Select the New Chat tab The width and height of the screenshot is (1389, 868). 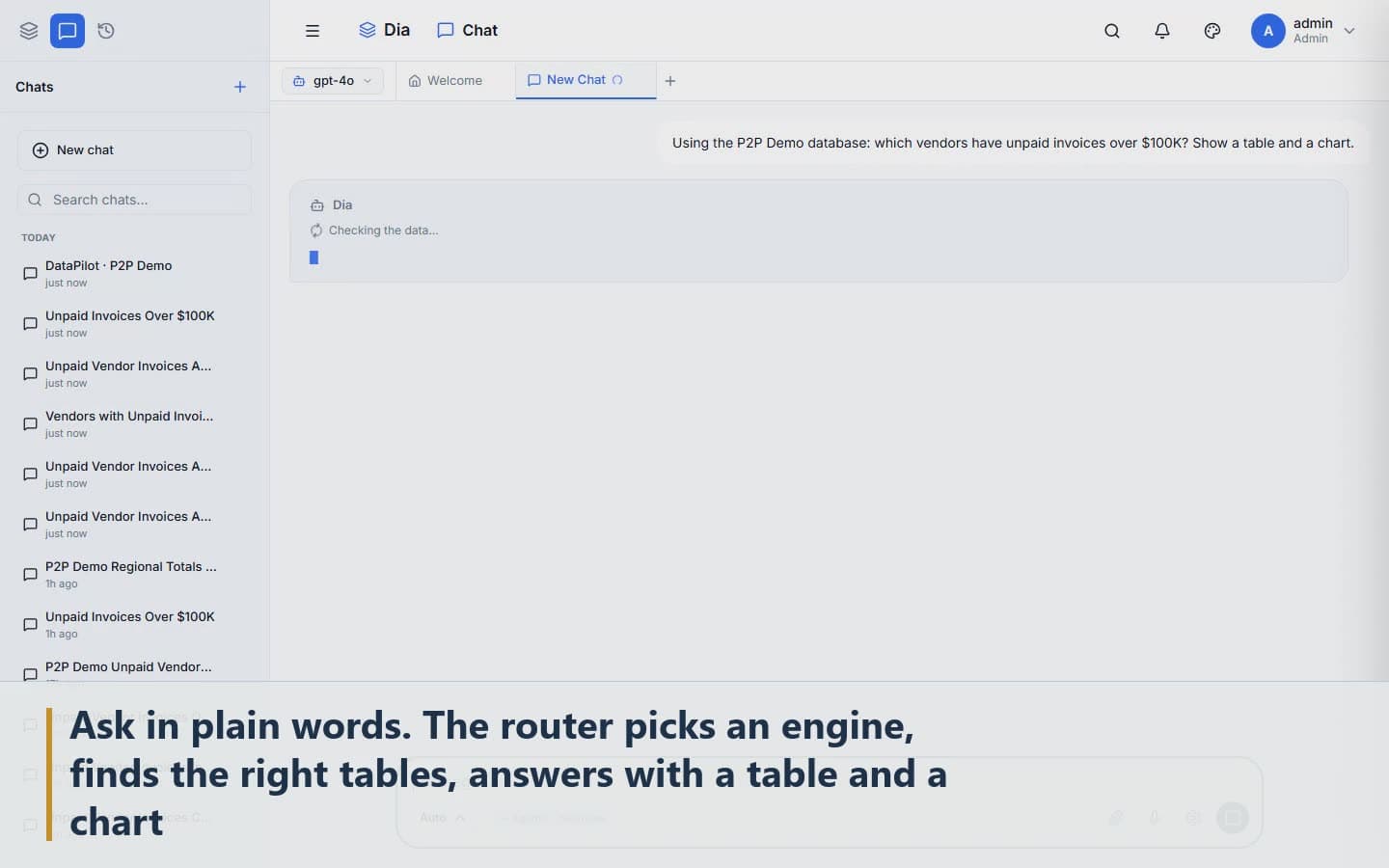point(586,80)
